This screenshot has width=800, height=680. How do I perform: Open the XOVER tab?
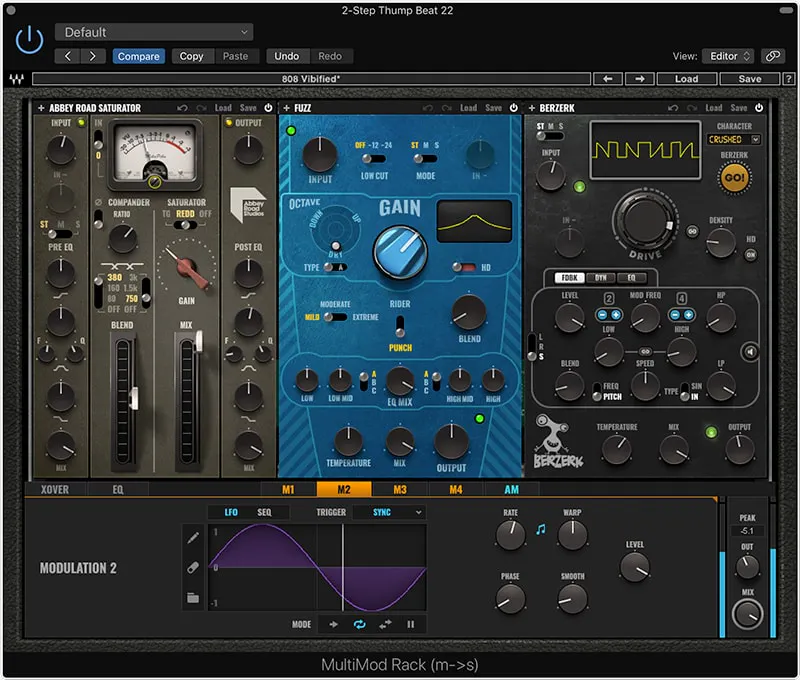pos(55,490)
